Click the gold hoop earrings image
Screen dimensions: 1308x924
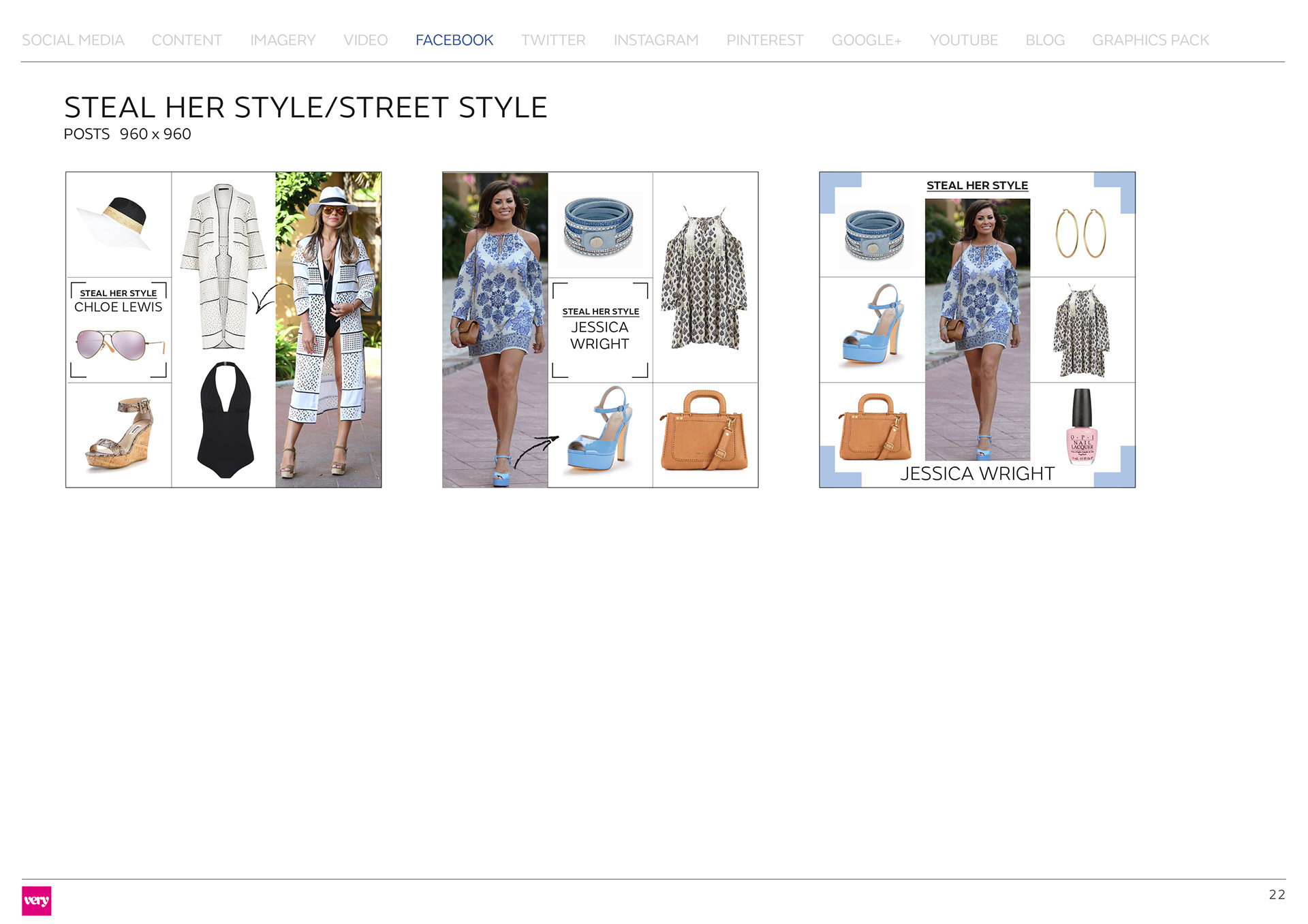[x=1080, y=234]
